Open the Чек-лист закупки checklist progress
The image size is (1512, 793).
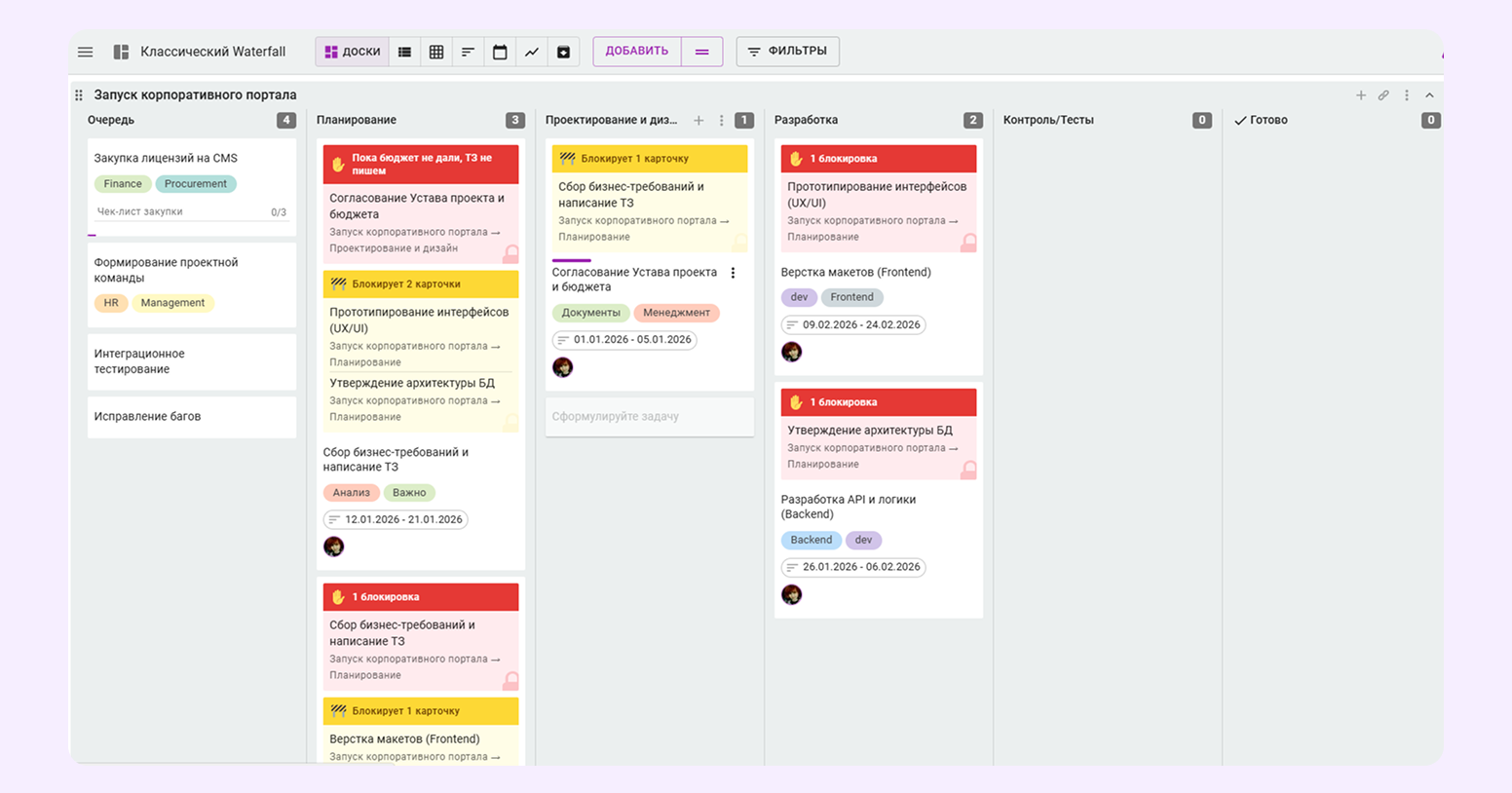coord(191,212)
